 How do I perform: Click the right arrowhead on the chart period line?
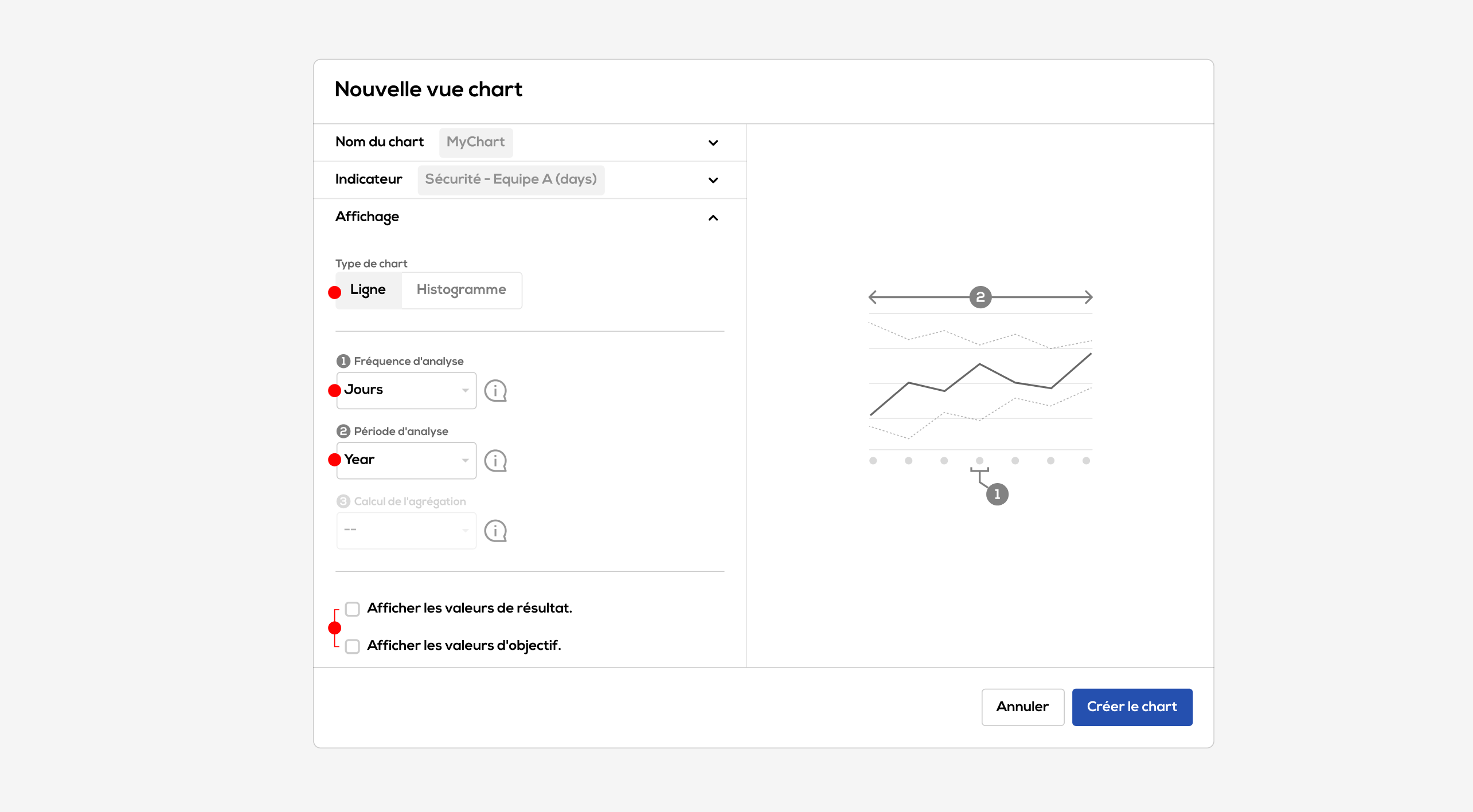1088,297
